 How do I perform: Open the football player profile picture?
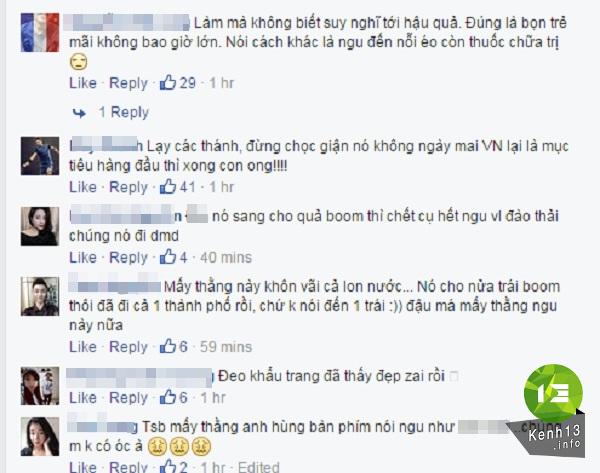pyautogui.click(x=40, y=156)
